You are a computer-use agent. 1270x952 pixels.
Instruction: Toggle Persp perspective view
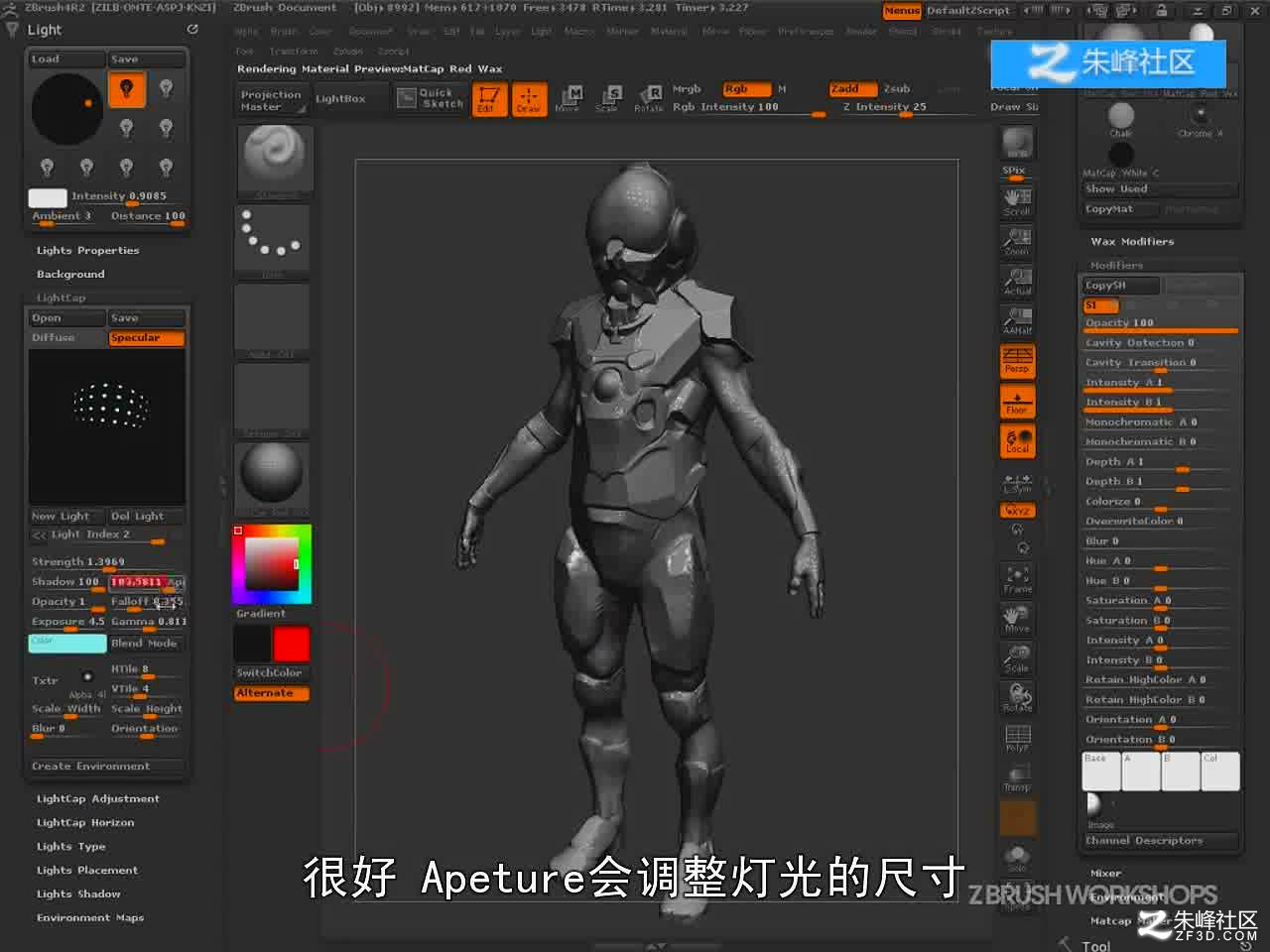(x=1017, y=361)
